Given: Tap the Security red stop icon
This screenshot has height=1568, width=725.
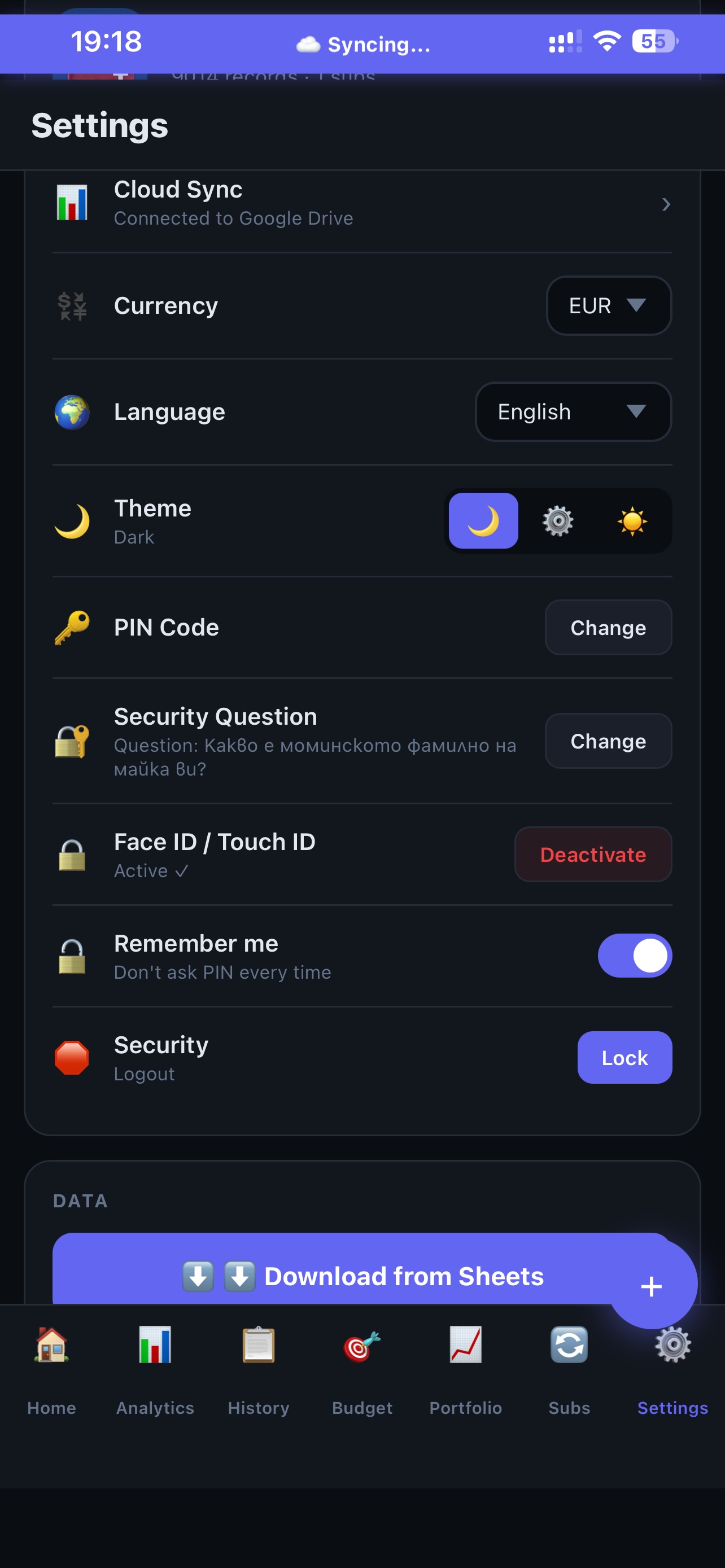Looking at the screenshot, I should (x=72, y=1057).
